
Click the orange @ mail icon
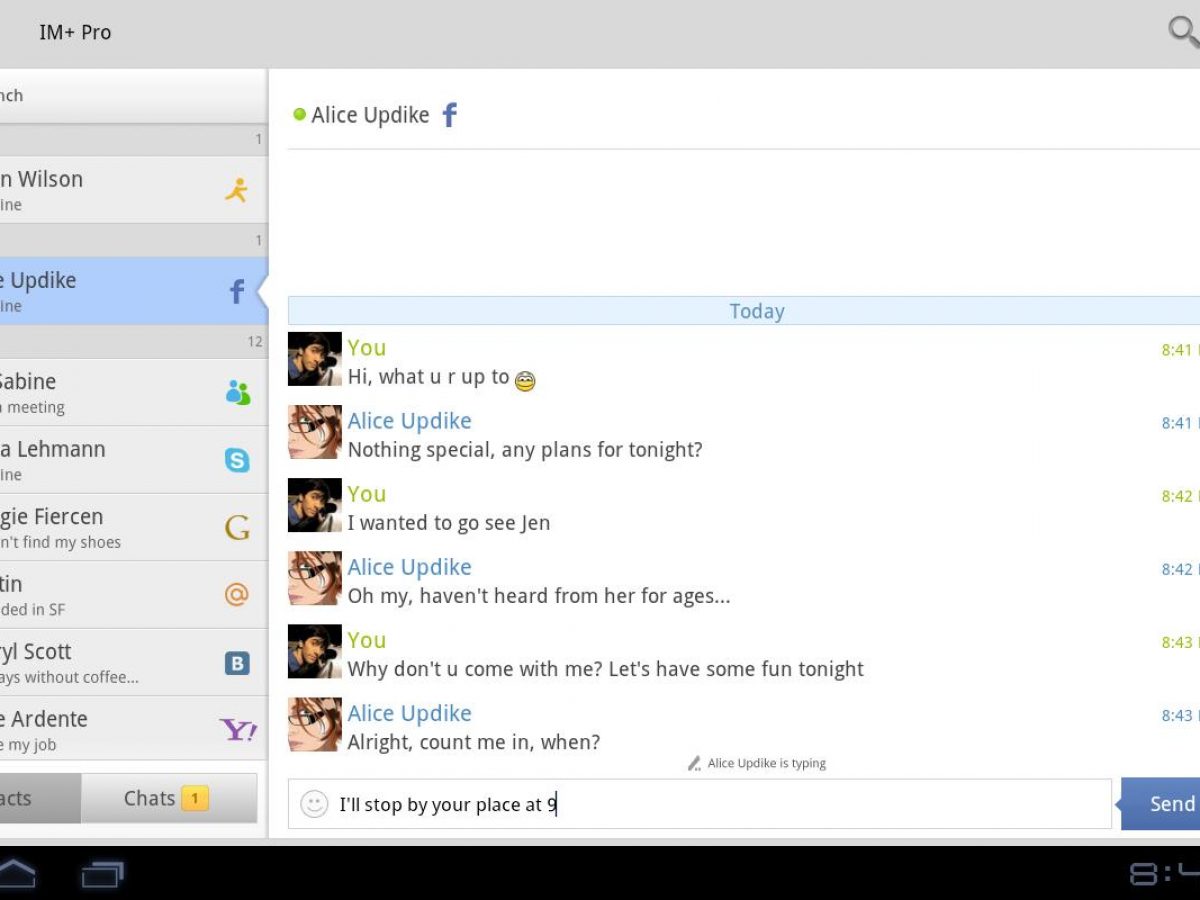237,595
